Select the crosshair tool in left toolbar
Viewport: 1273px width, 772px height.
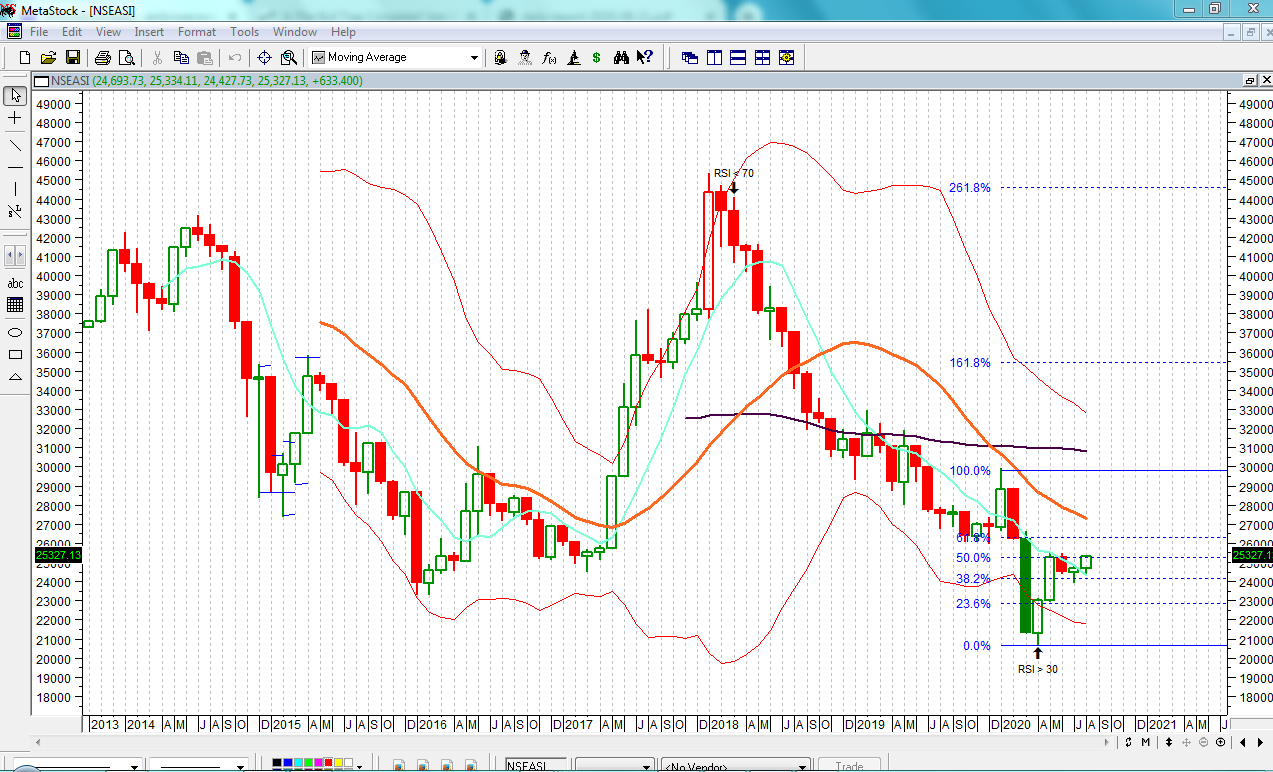(x=15, y=118)
